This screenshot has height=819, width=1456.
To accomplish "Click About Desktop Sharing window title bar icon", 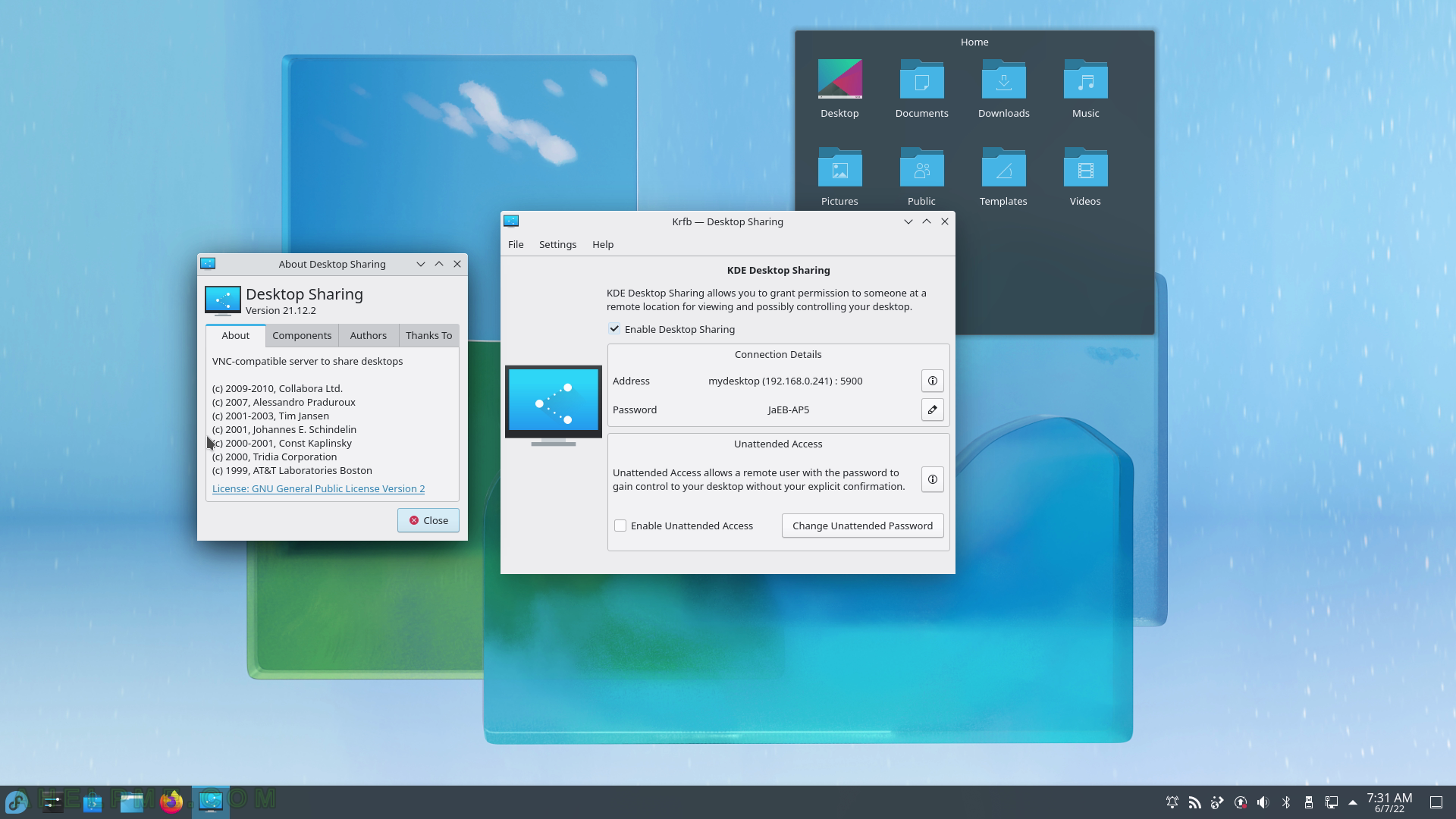I will click(x=208, y=264).
